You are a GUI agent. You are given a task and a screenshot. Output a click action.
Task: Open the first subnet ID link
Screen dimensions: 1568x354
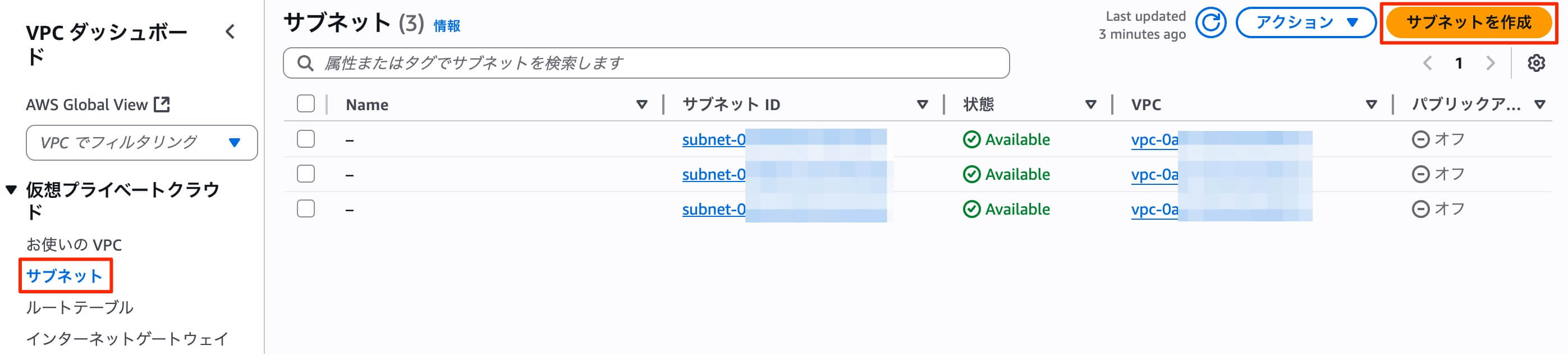coord(712,139)
